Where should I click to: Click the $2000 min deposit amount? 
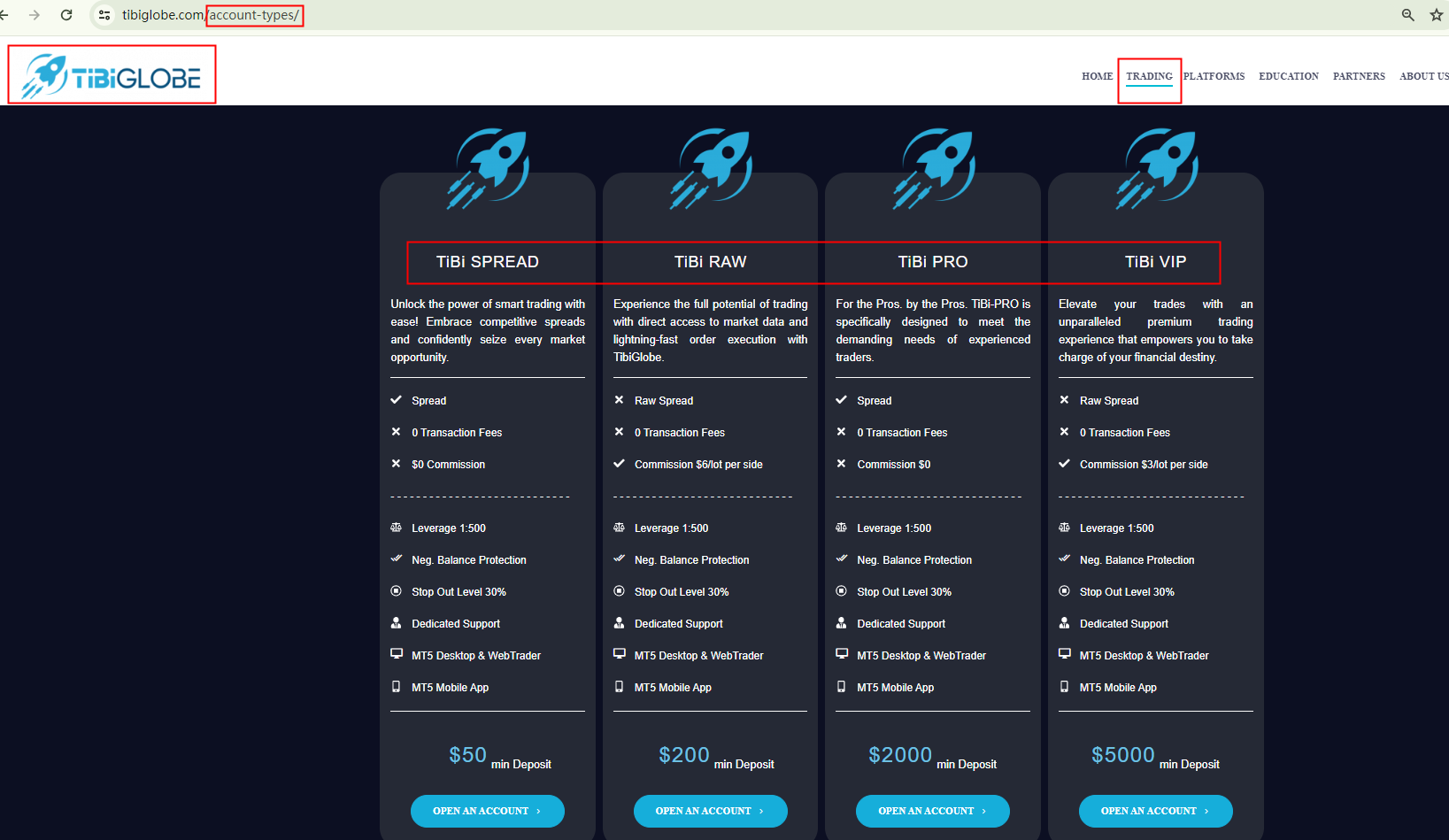900,755
